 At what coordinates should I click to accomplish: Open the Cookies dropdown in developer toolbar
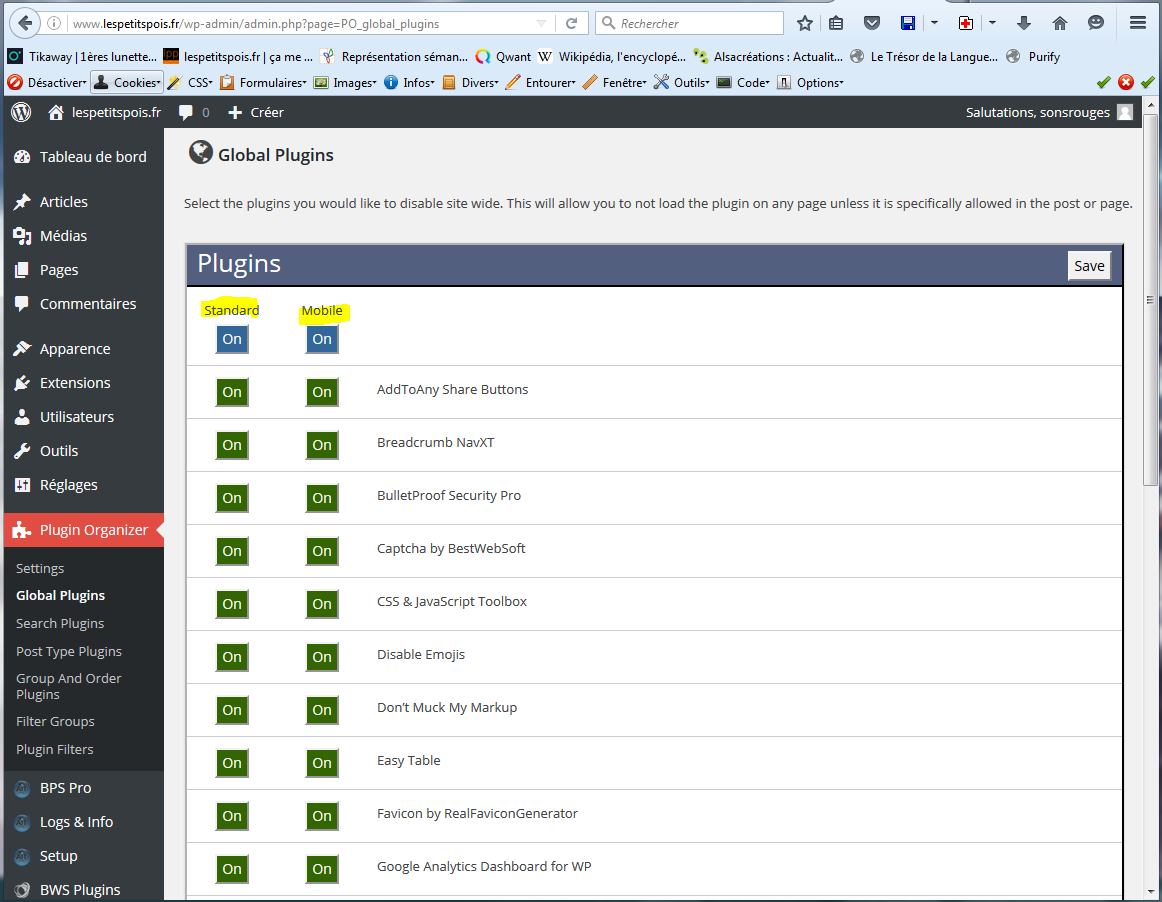pos(127,82)
